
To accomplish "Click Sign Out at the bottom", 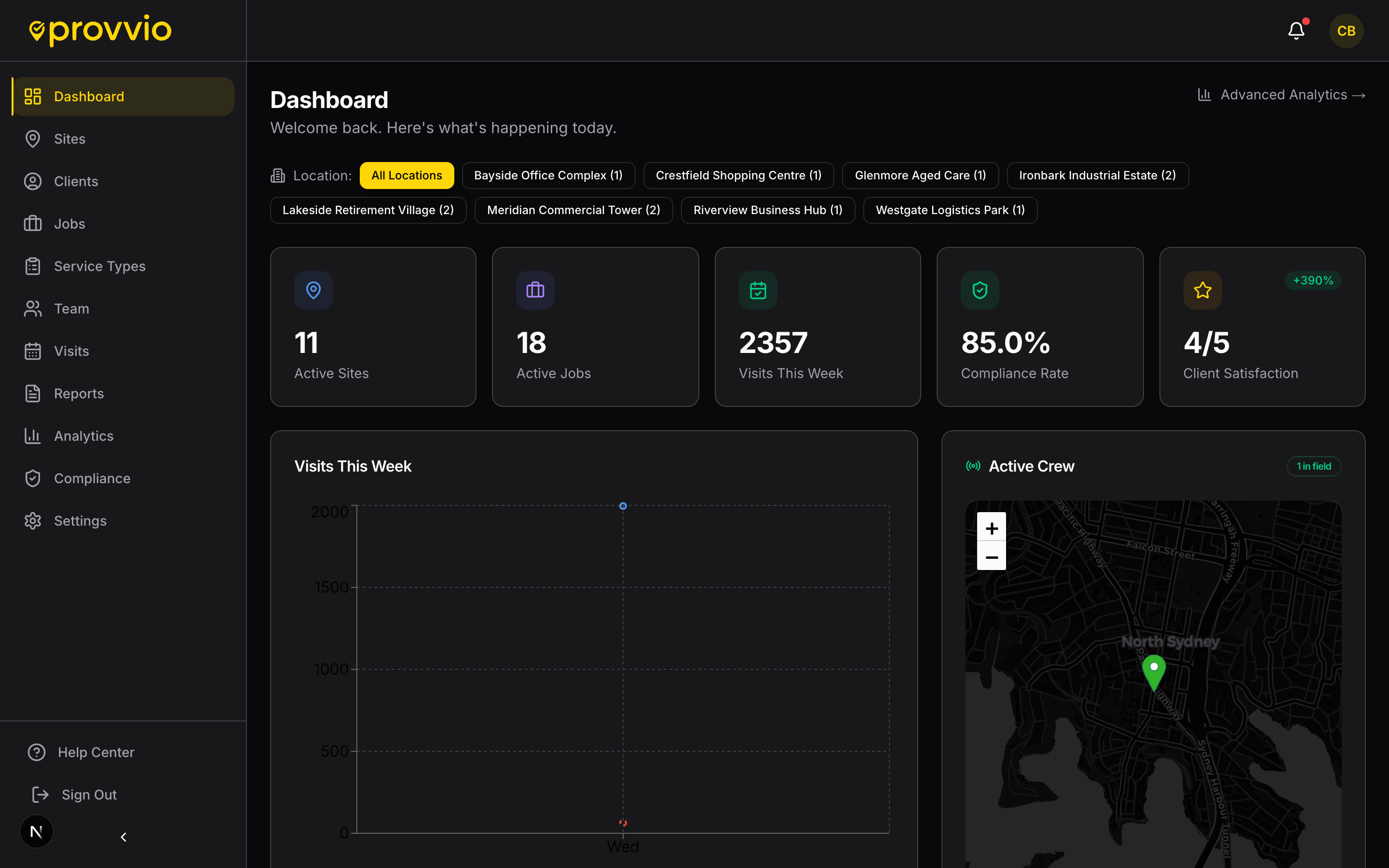I will tap(88, 795).
